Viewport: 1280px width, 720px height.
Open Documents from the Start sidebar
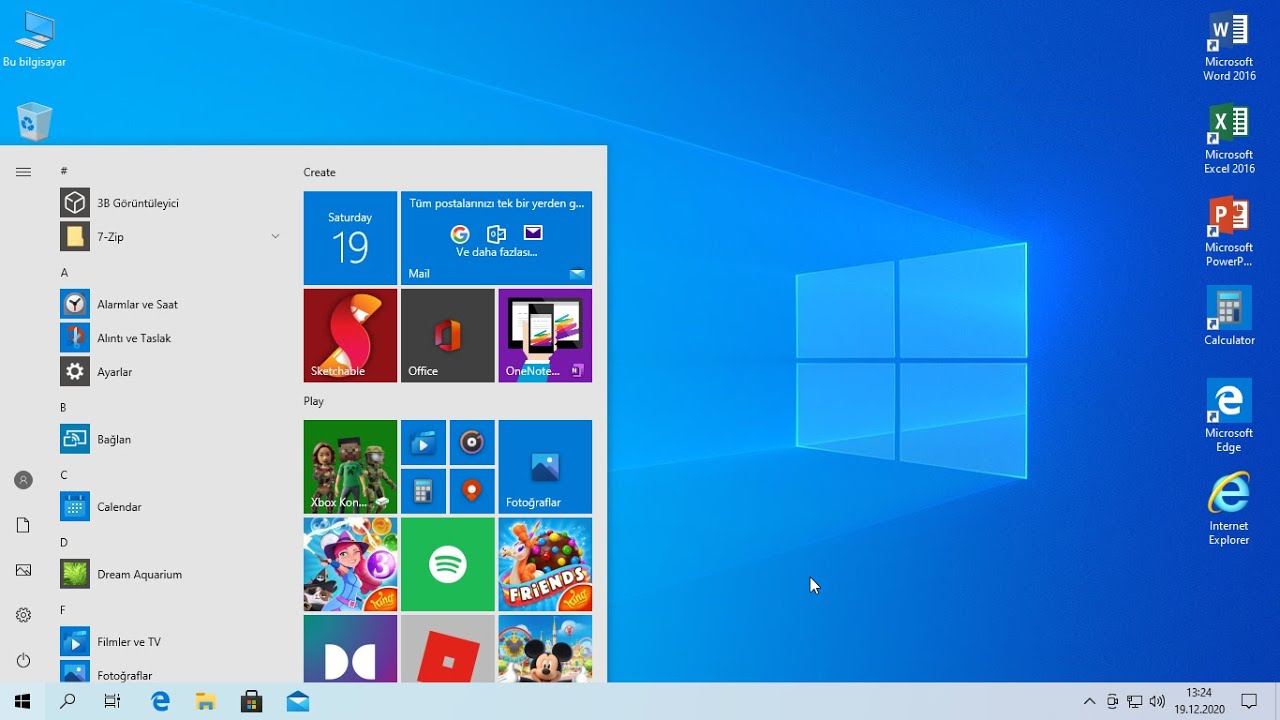coord(24,525)
